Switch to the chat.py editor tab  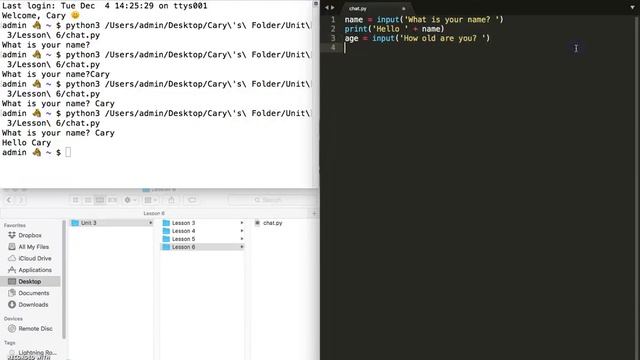pos(358,8)
